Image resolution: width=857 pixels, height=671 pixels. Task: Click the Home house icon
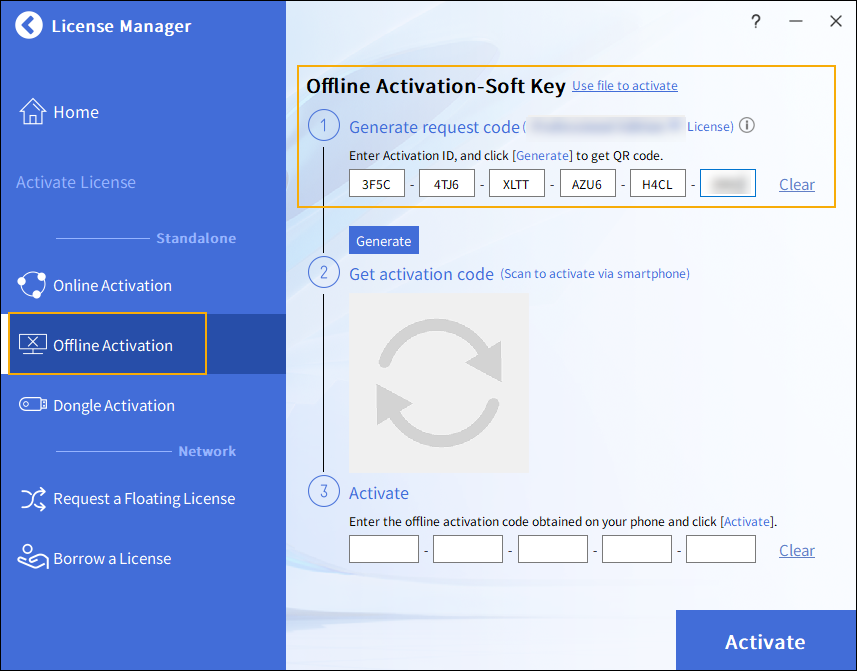[x=33, y=112]
